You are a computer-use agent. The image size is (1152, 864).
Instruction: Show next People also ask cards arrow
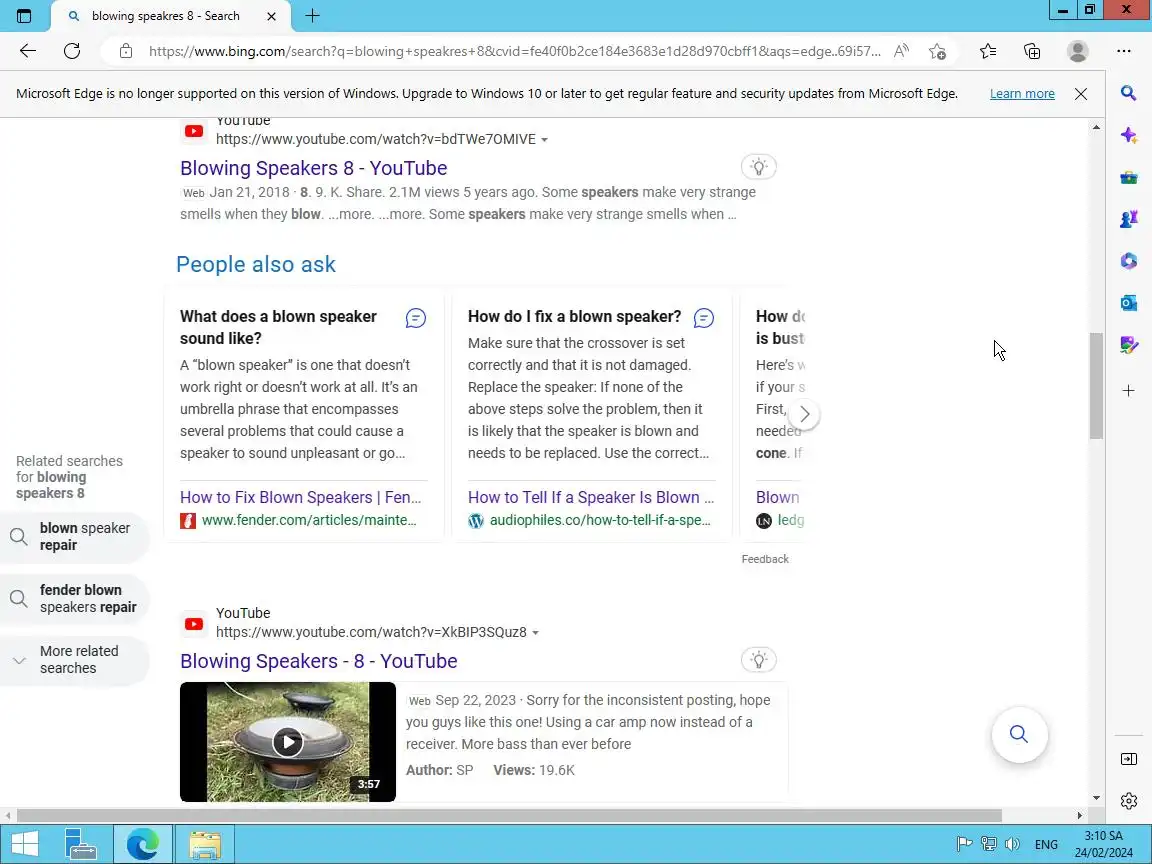[804, 414]
